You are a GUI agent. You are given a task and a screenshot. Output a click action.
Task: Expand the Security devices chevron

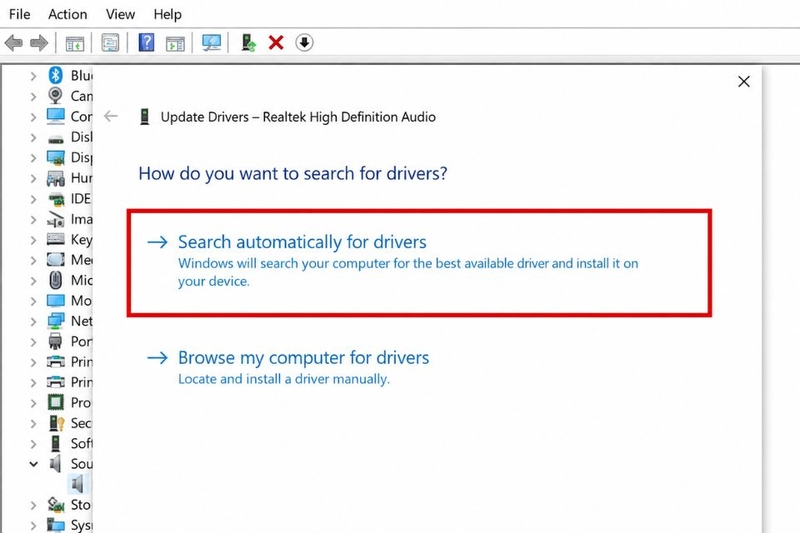click(33, 423)
